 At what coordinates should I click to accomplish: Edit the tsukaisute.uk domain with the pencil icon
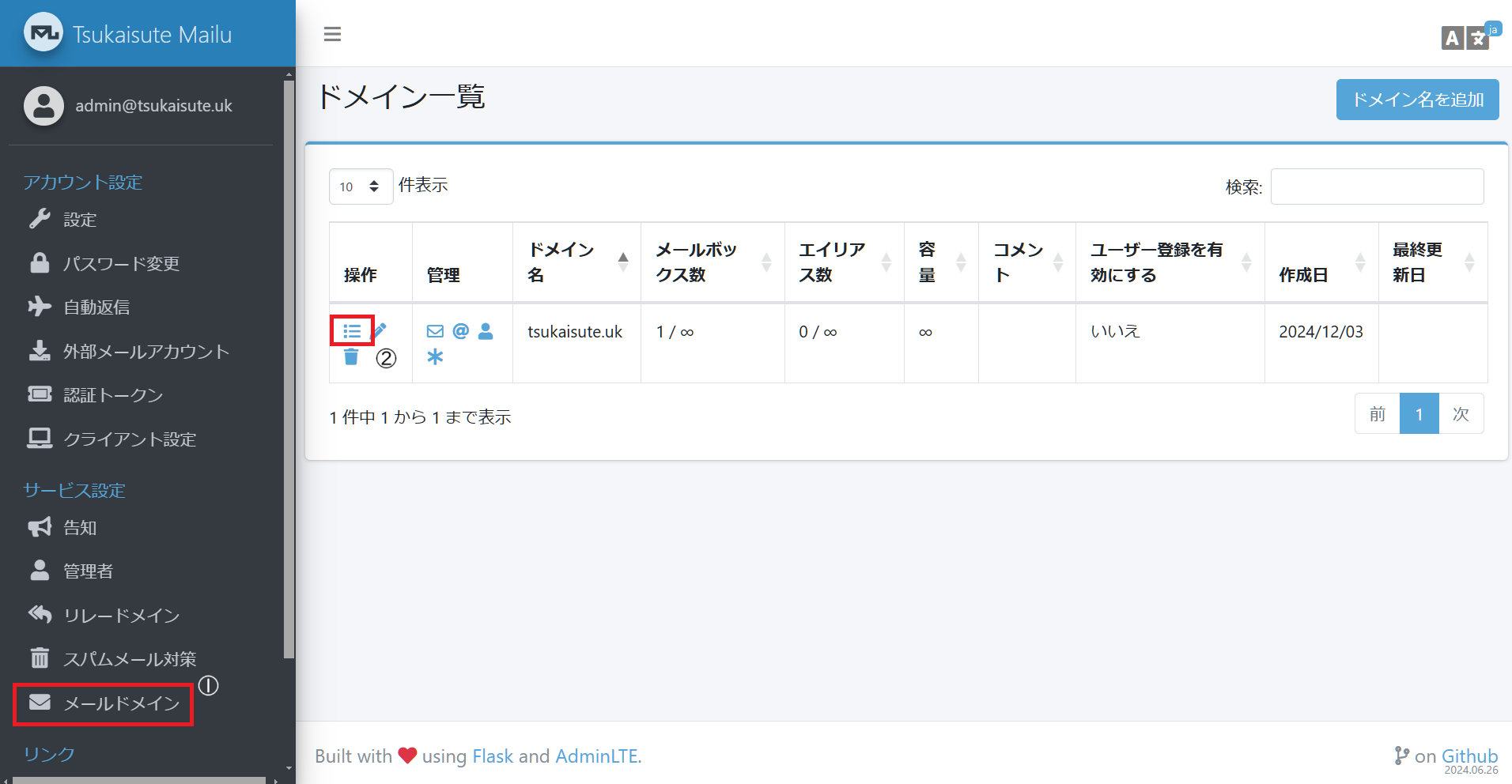click(x=380, y=331)
